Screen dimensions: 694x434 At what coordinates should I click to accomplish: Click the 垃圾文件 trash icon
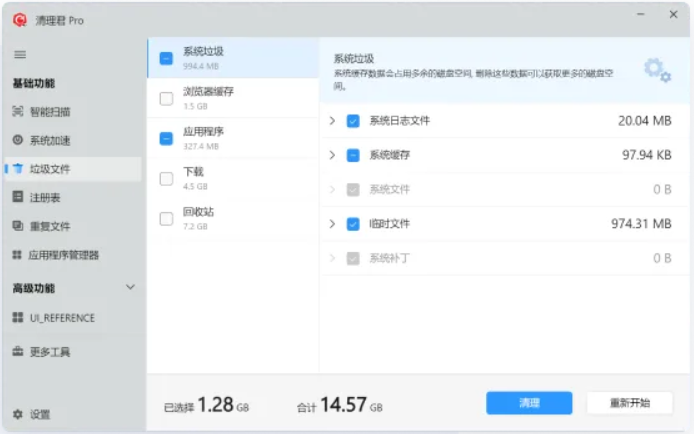[x=18, y=169]
